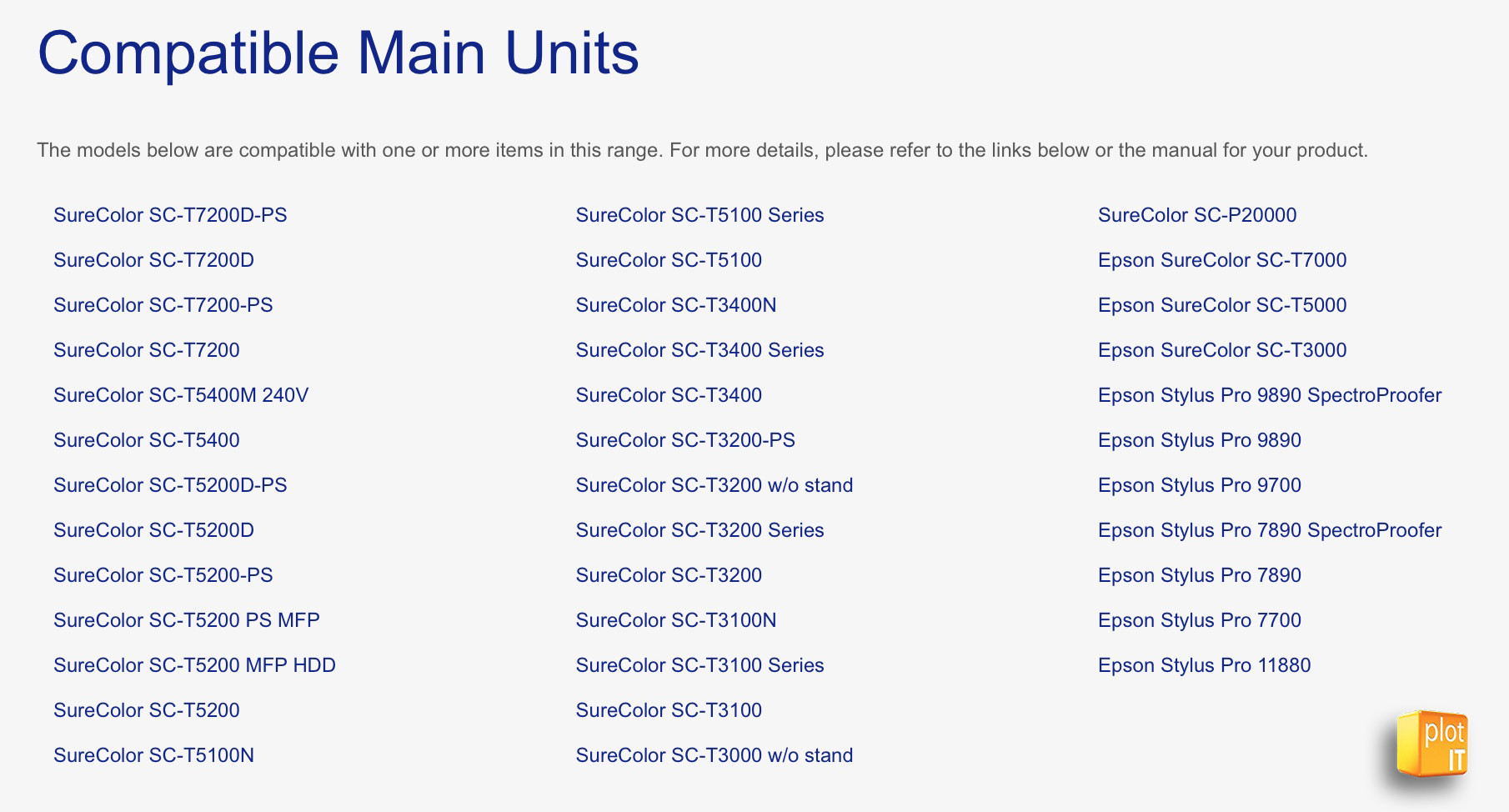The image size is (1509, 812).
Task: Click Epson Stylus Pro 7890 SpectroProofer link
Action: pyautogui.click(x=1270, y=530)
